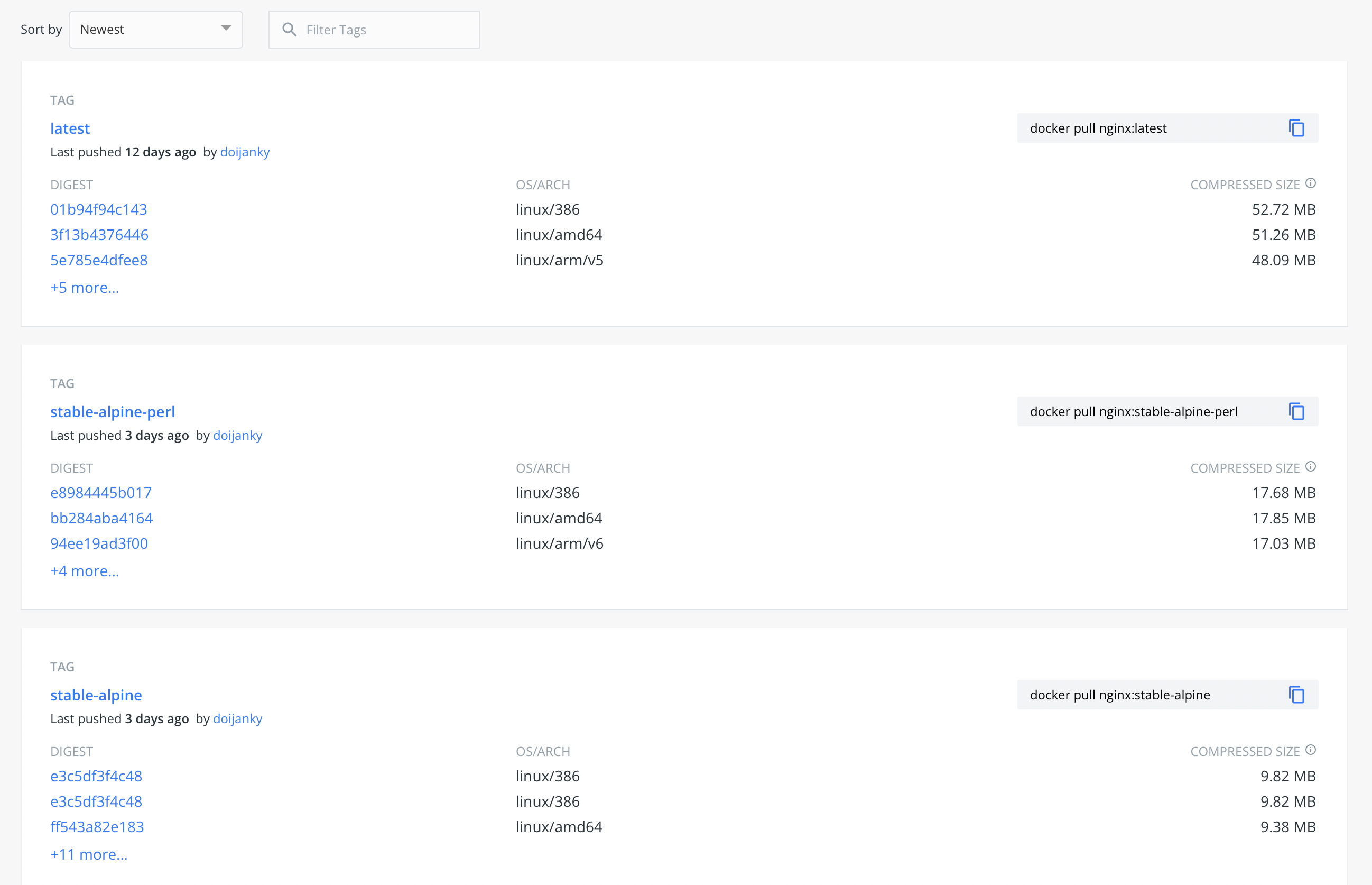The image size is (1372, 885).
Task: Click linux/amd64 row of latest tag
Action: (559, 235)
